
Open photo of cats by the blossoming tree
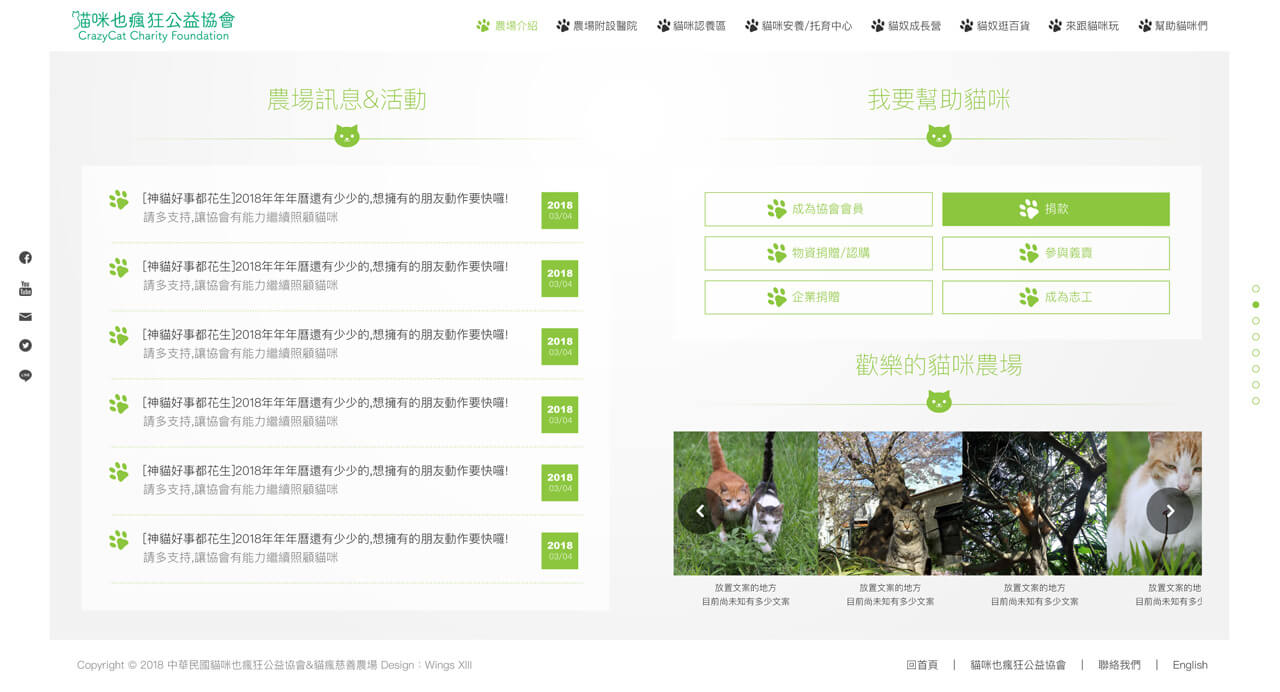point(890,503)
